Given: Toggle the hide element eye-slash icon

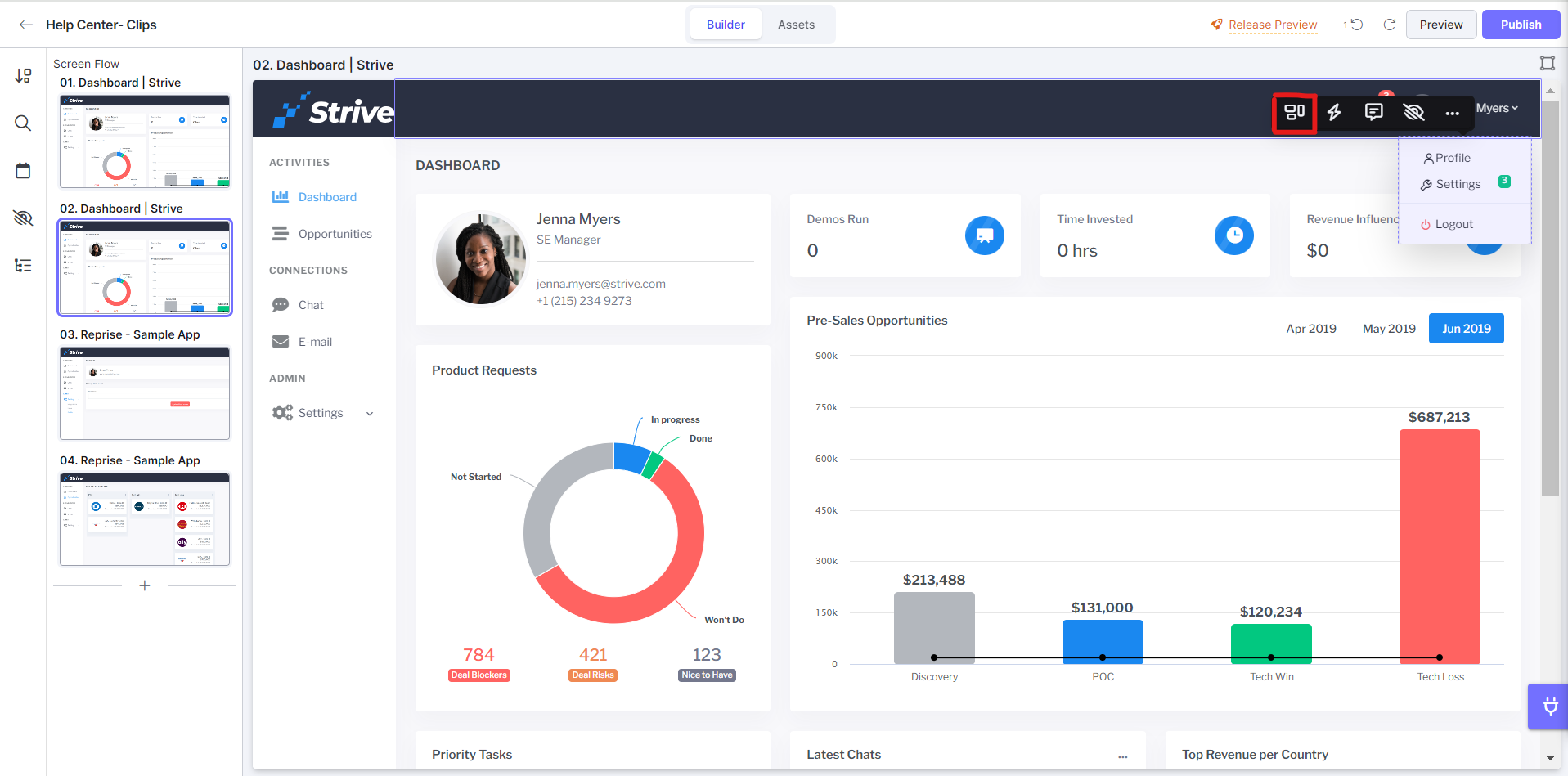Looking at the screenshot, I should click(x=1413, y=113).
